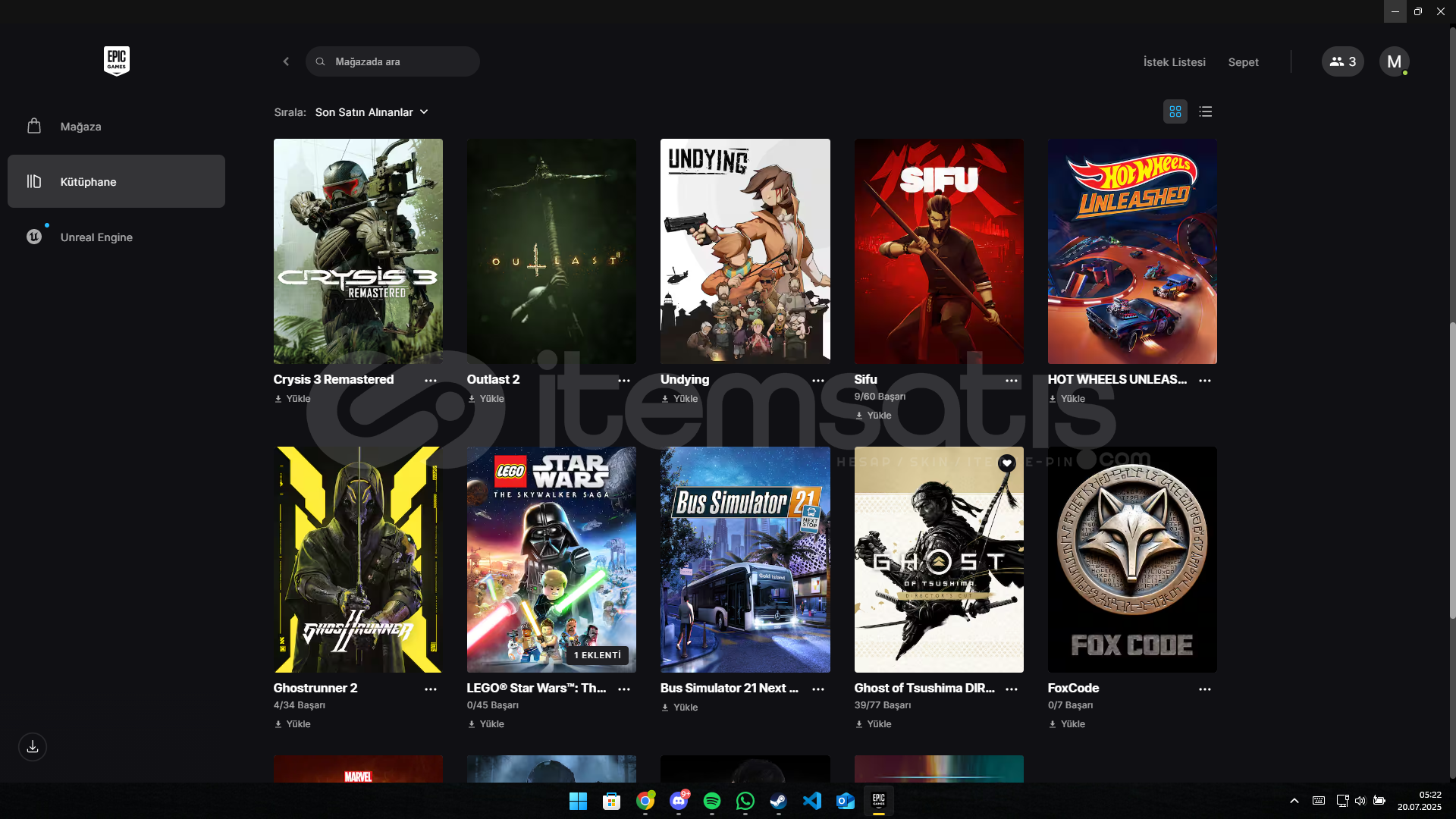Open the Undying cover art
This screenshot has width=1456, height=819.
point(745,251)
